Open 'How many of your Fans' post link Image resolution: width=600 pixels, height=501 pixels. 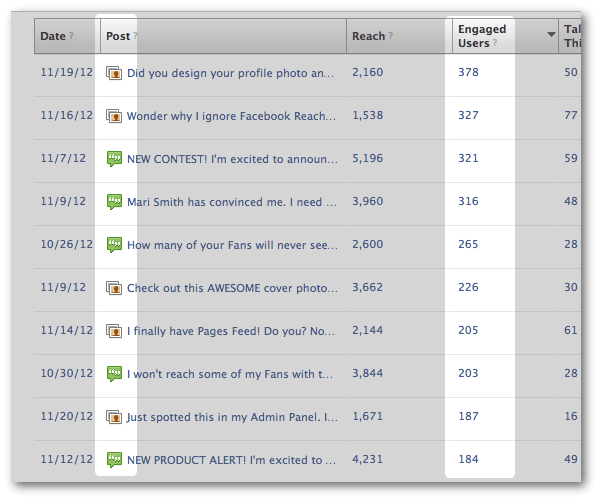(232, 245)
